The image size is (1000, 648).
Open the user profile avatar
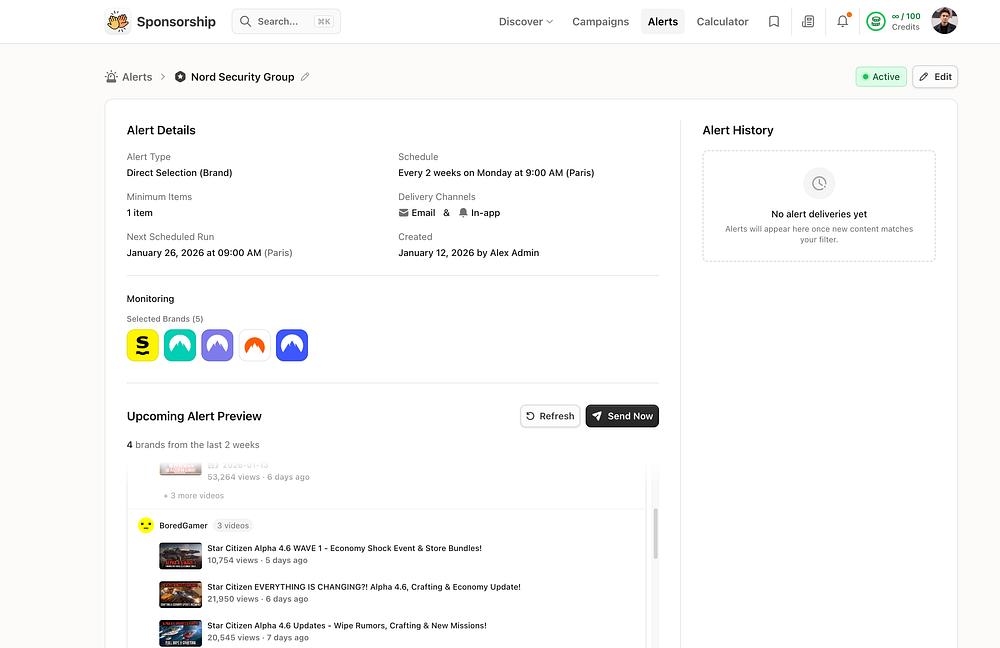point(944,21)
